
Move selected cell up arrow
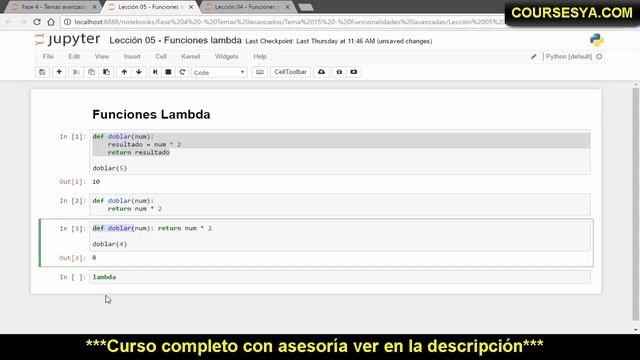point(124,72)
